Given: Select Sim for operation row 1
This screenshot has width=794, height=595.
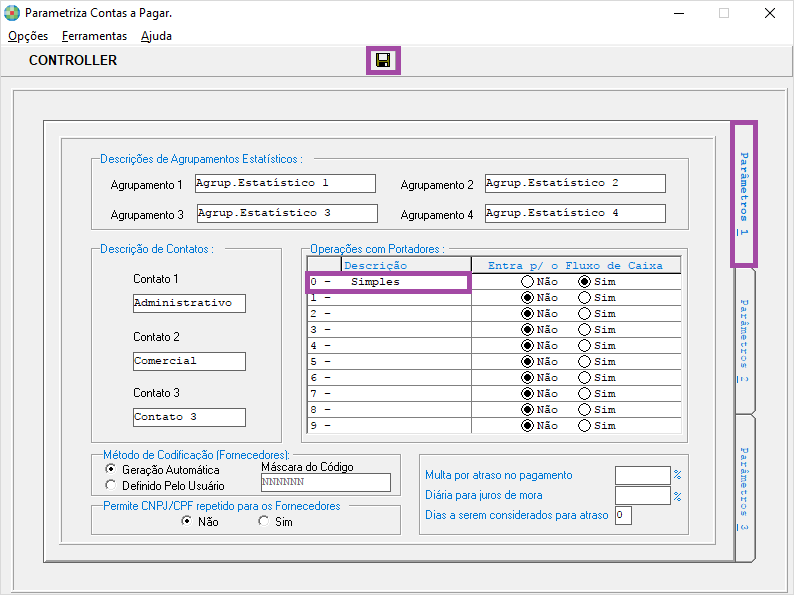Looking at the screenshot, I should pos(584,298).
